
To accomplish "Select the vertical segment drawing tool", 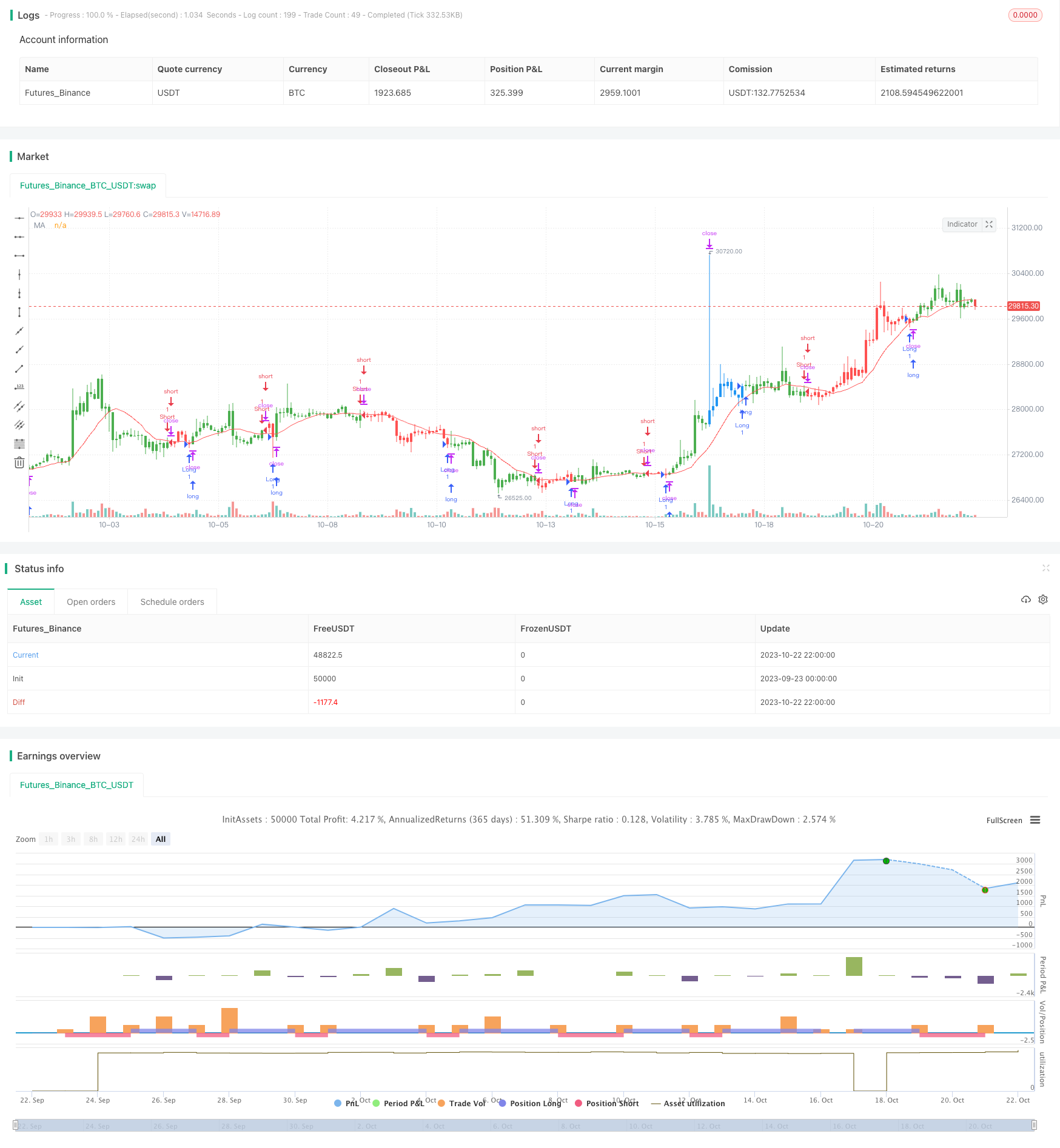I will click(x=19, y=312).
